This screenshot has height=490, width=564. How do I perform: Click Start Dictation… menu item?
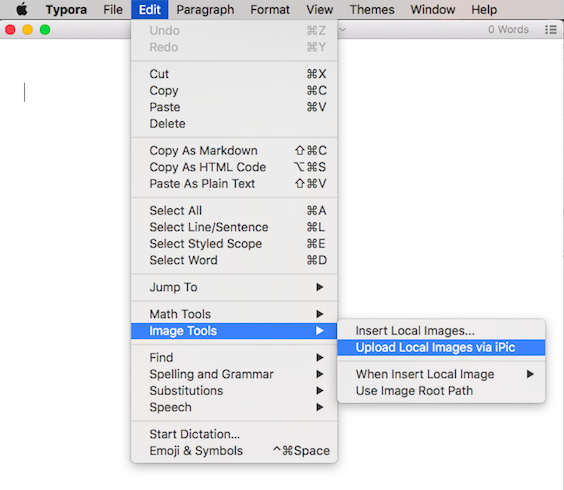234,434
